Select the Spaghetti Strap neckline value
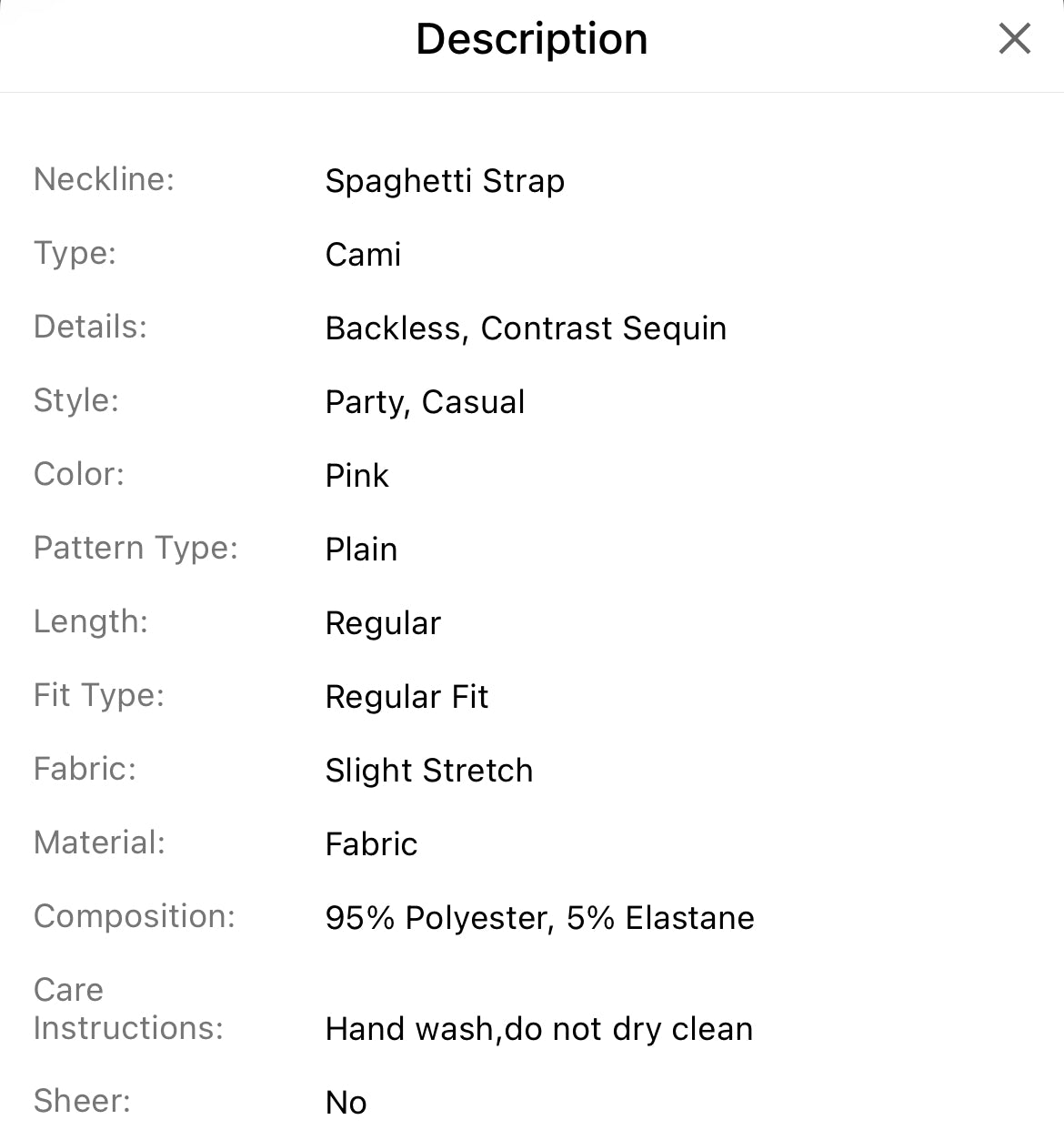The width and height of the screenshot is (1064, 1140). coord(445,181)
